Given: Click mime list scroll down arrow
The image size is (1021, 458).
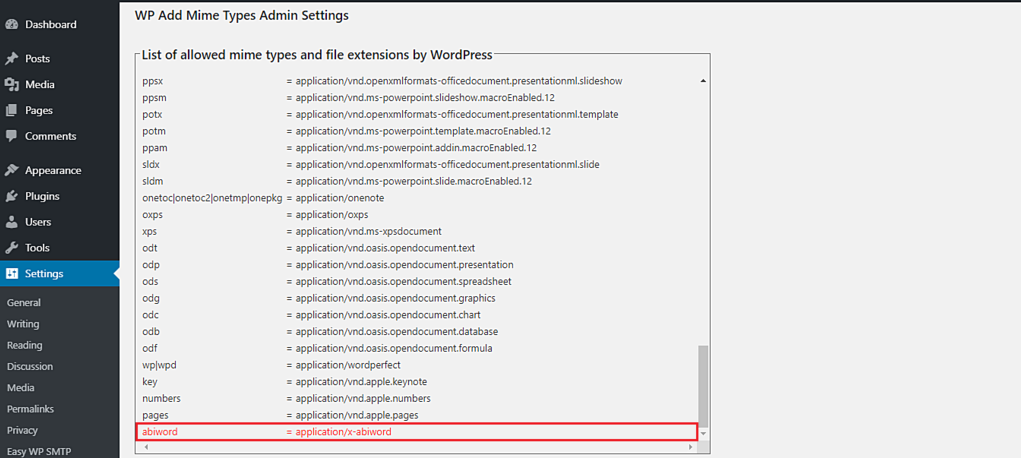Looking at the screenshot, I should (x=703, y=433).
